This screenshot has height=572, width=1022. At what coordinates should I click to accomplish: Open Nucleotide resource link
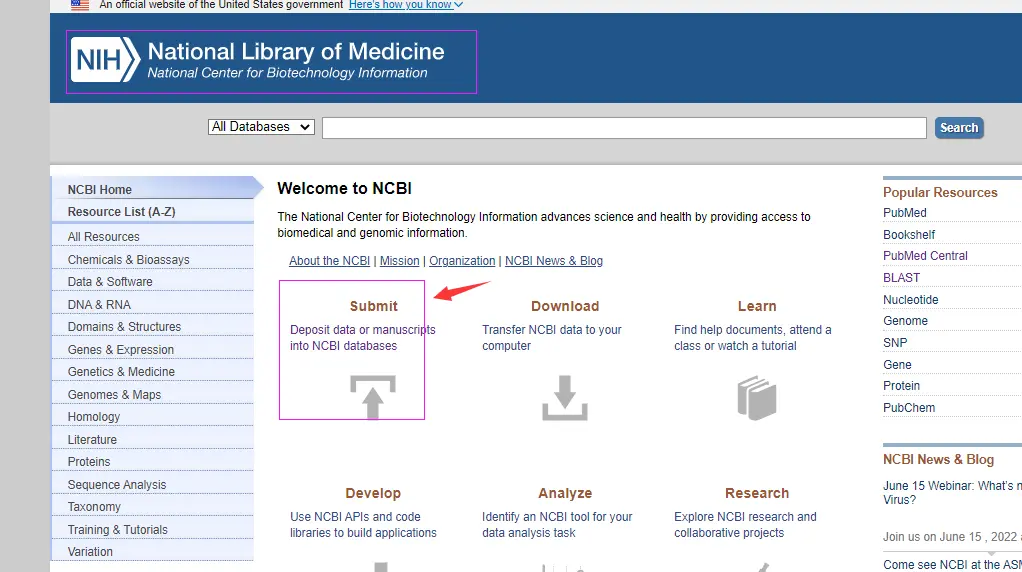pyautogui.click(x=911, y=300)
